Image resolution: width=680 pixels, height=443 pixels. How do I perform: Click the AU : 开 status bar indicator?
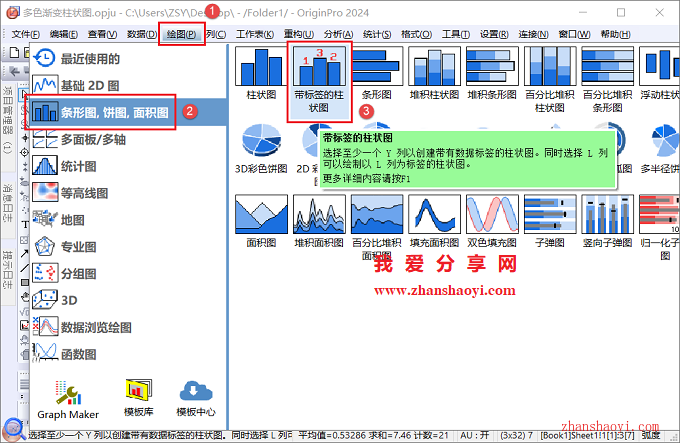474,435
